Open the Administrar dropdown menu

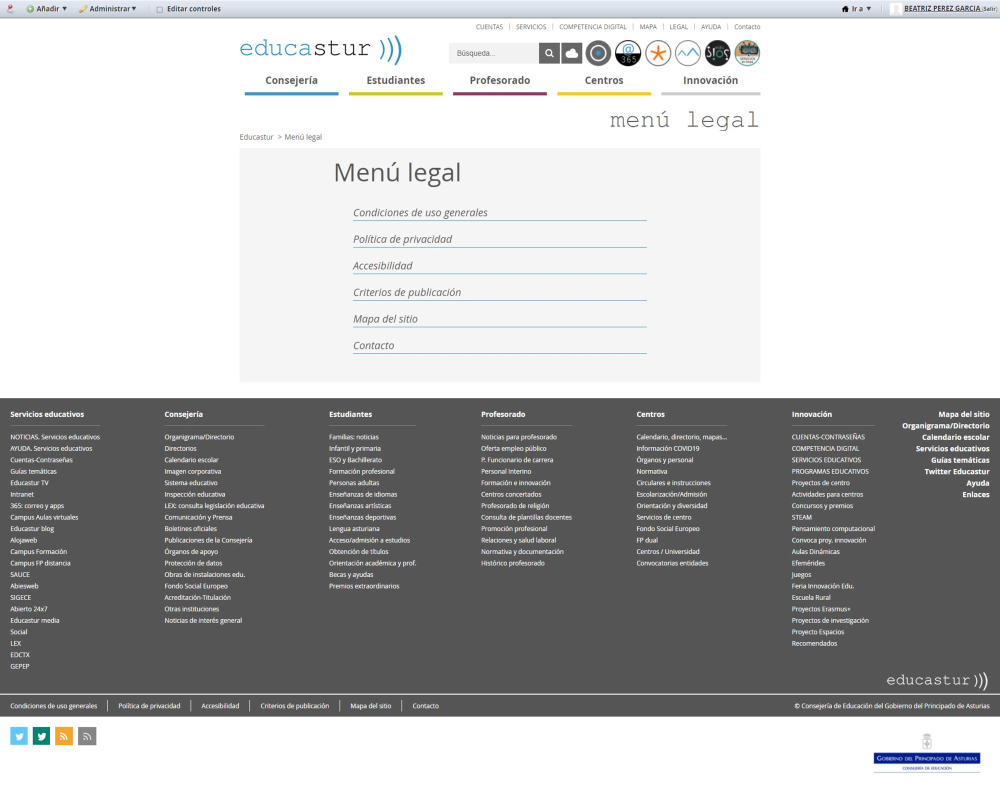point(108,9)
